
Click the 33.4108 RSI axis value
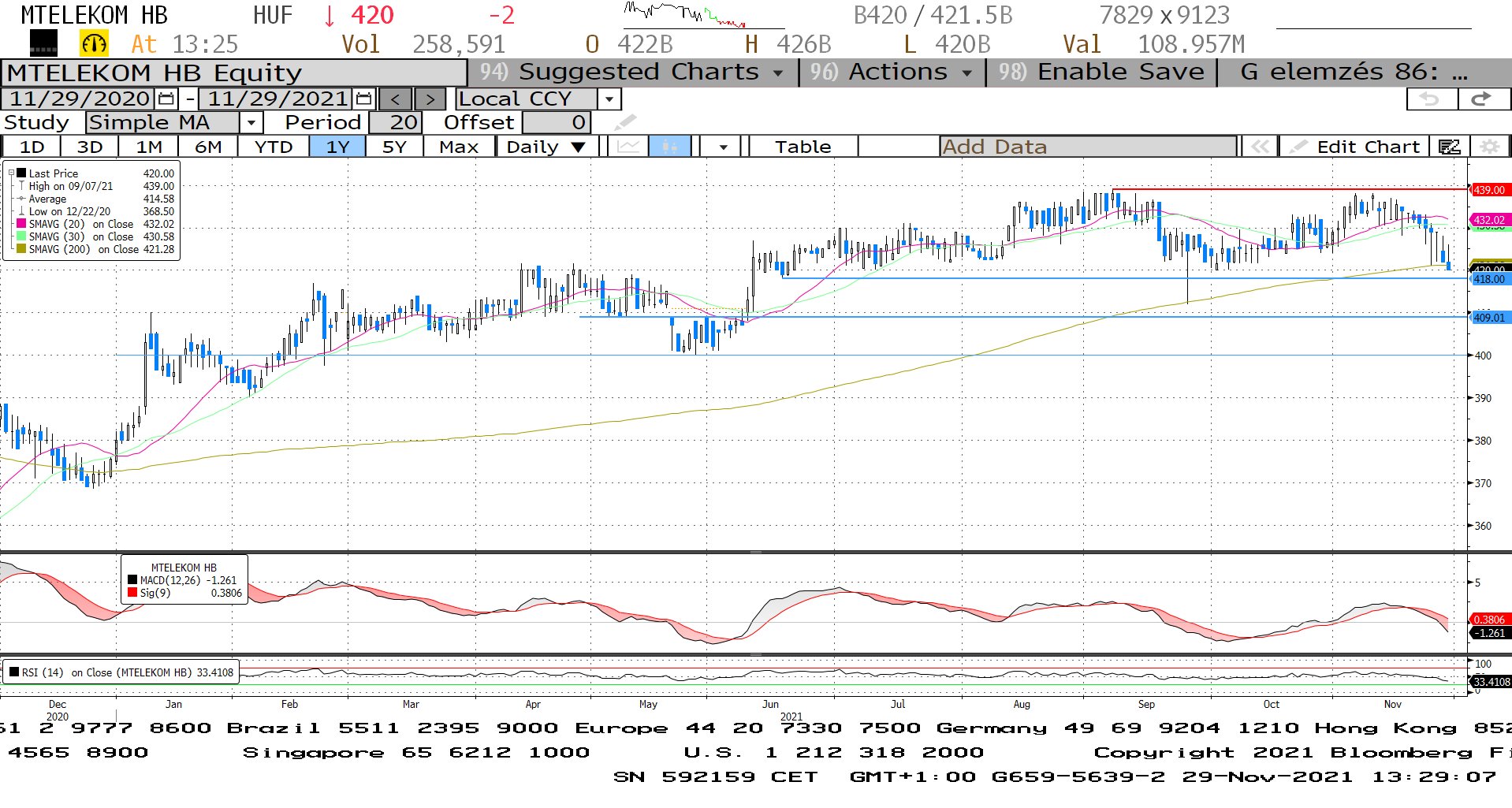(1491, 682)
